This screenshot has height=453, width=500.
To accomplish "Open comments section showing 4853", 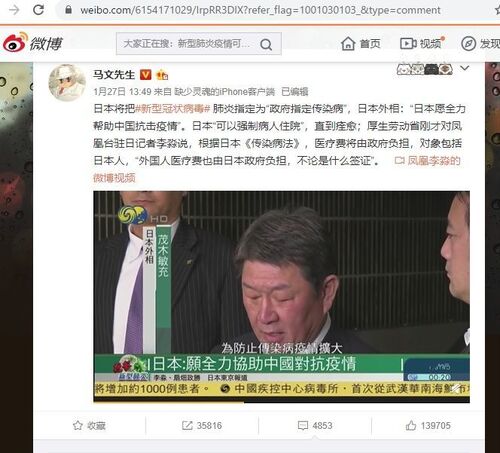I will coord(315,425).
